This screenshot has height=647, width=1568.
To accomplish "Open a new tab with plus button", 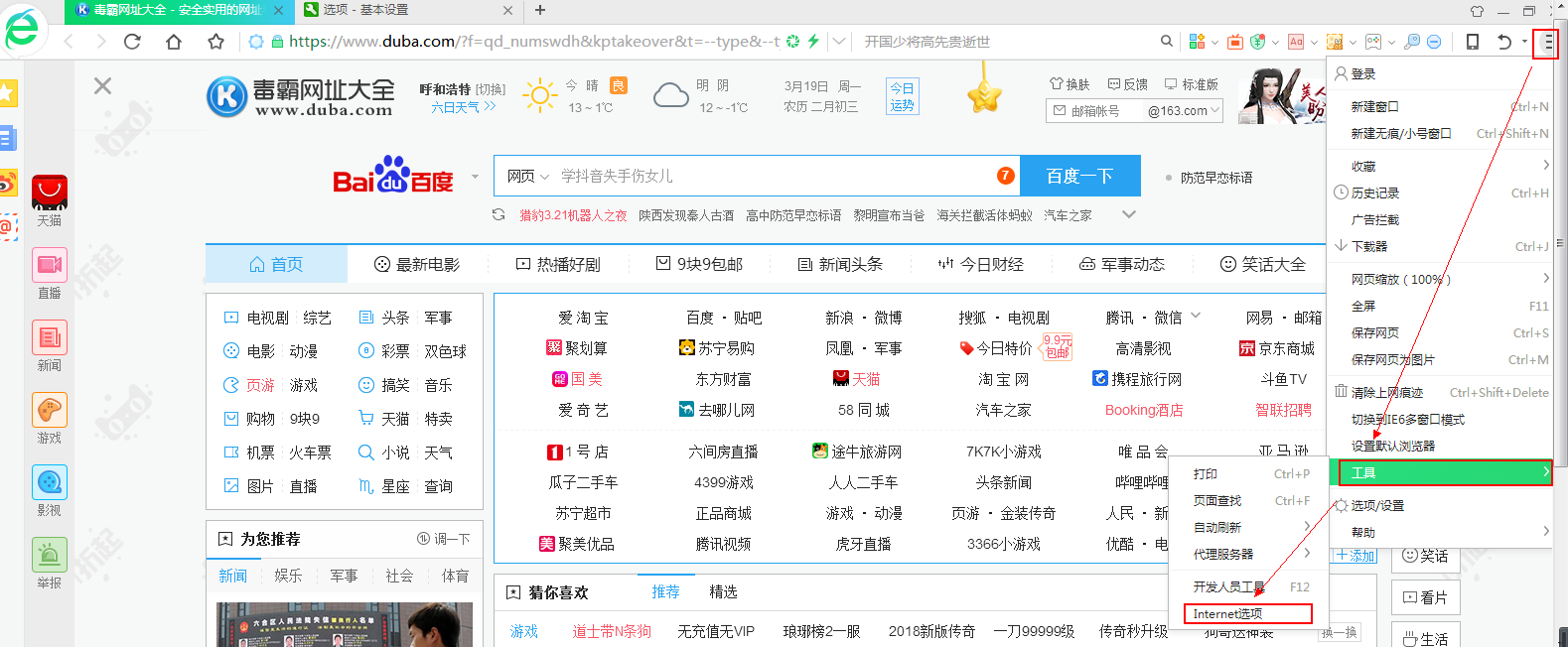I will (x=540, y=10).
